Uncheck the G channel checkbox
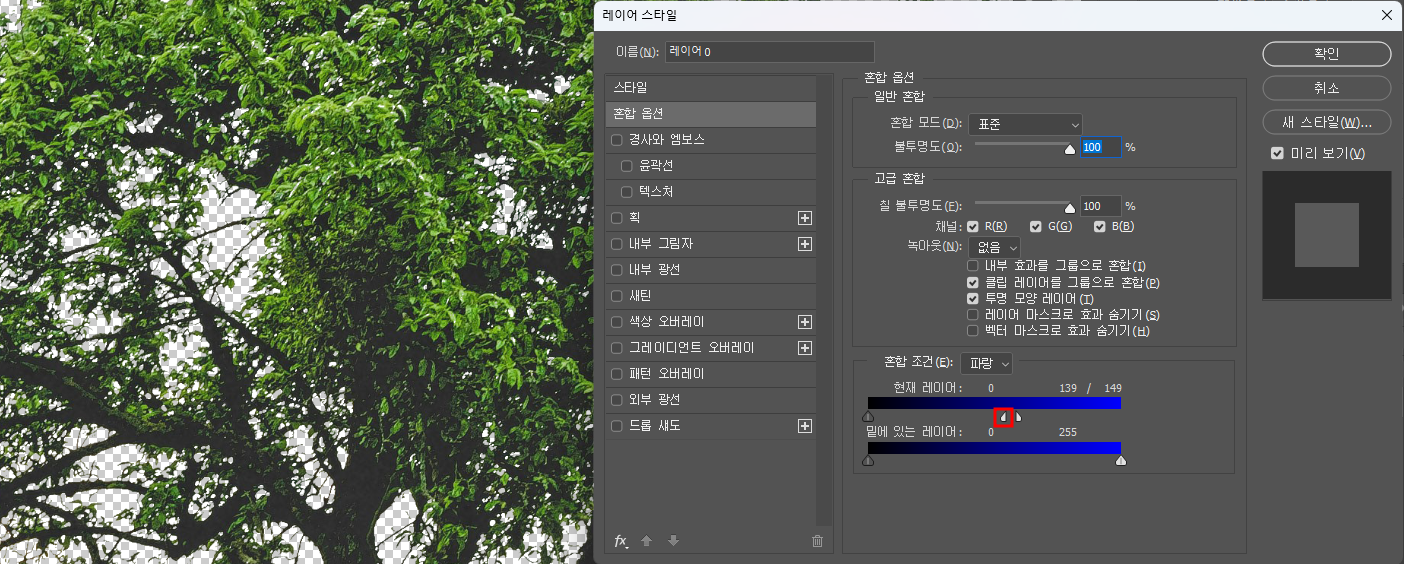This screenshot has width=1404, height=564. pyautogui.click(x=1036, y=227)
